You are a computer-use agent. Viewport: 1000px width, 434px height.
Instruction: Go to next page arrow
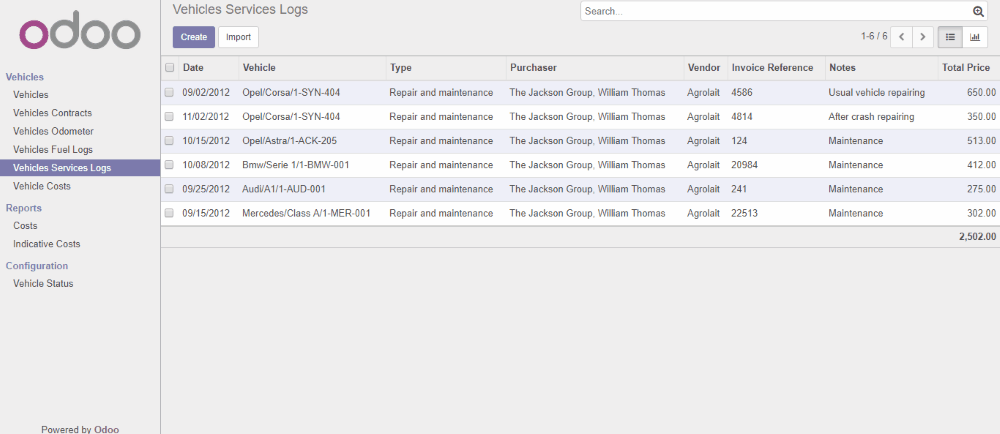pyautogui.click(x=923, y=37)
